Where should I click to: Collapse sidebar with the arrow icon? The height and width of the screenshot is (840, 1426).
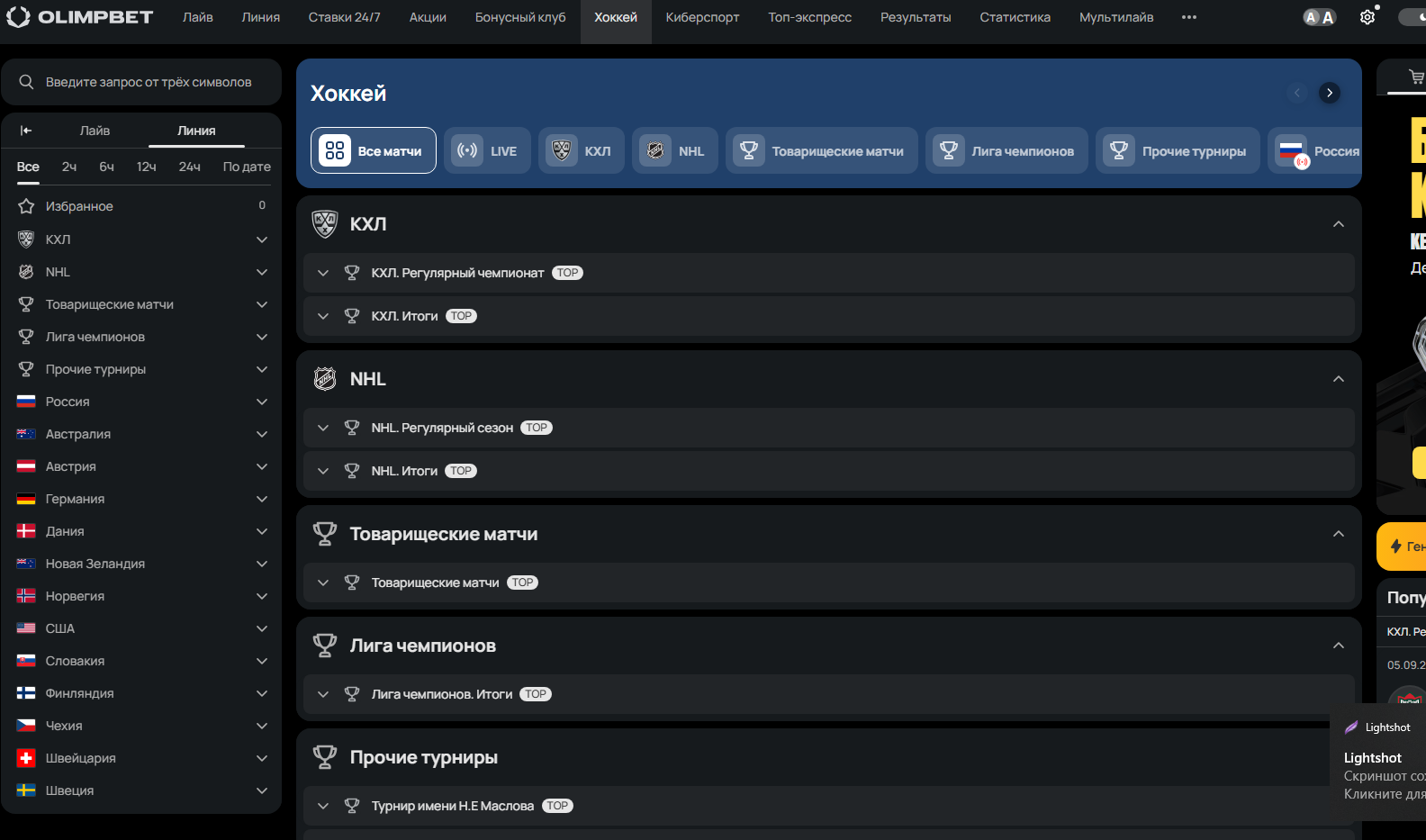tap(26, 131)
